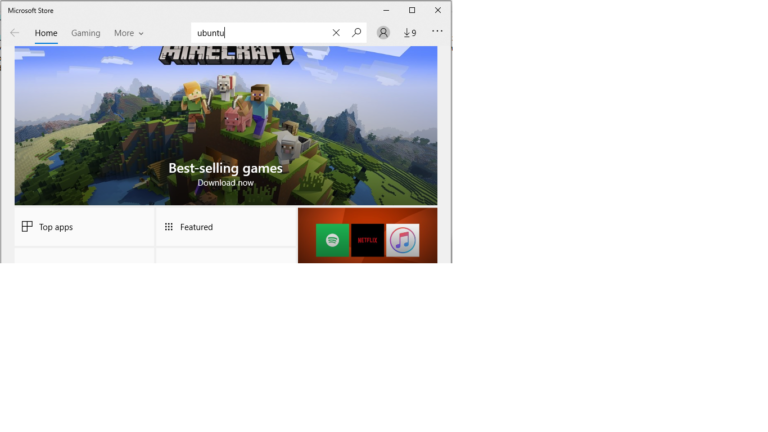Open the See more ellipsis menu
This screenshot has width=768, height=432.
(x=437, y=32)
